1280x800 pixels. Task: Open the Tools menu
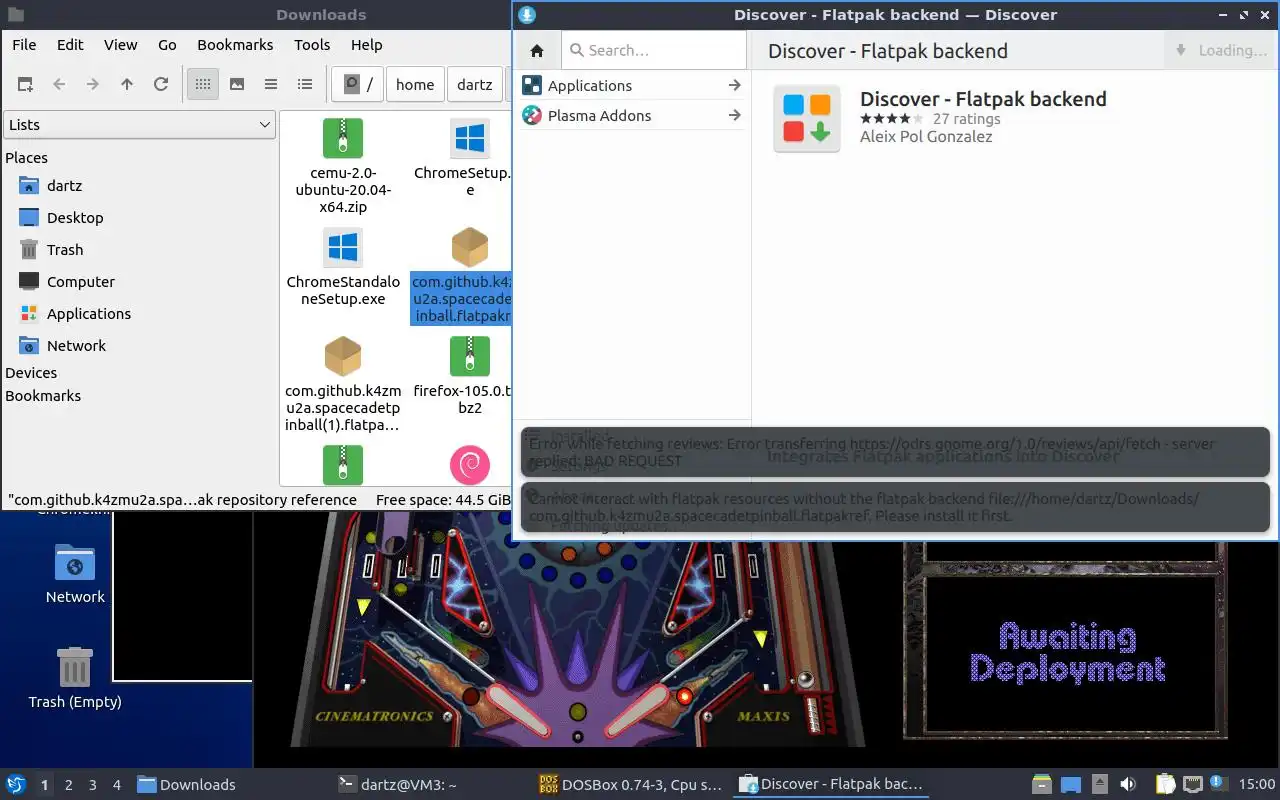(312, 44)
